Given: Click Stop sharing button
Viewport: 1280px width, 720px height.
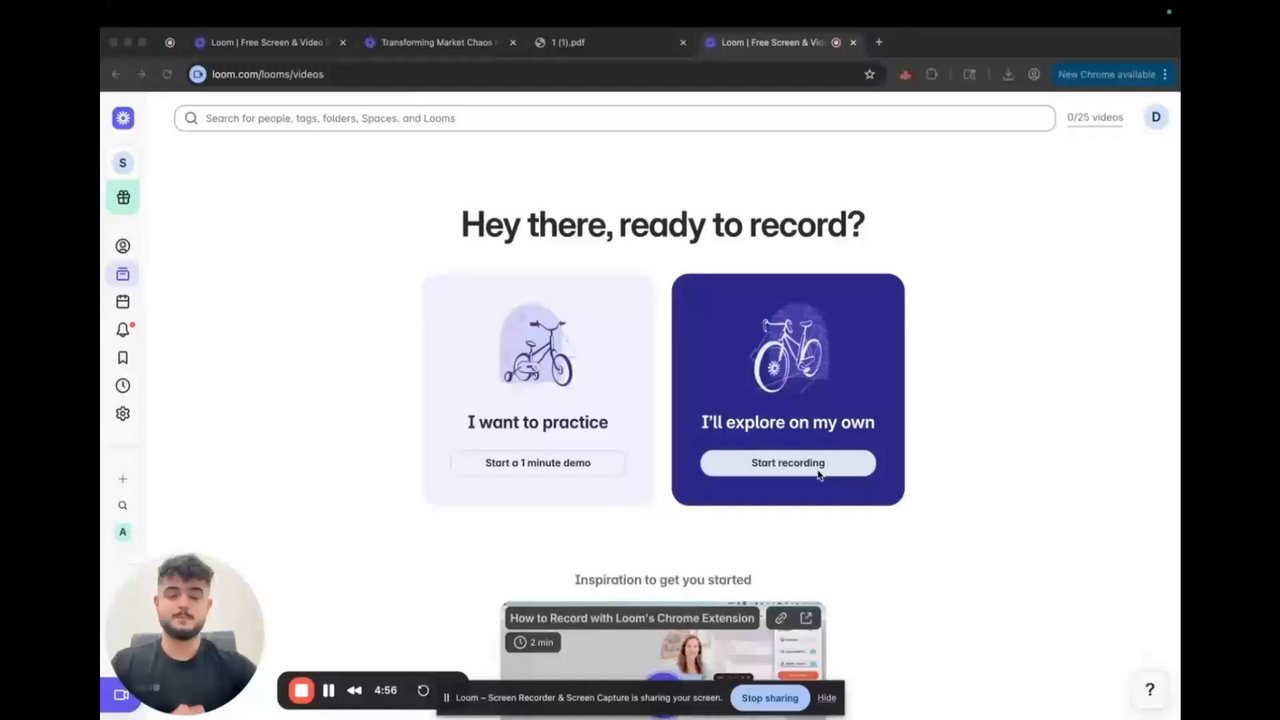Looking at the screenshot, I should click(x=770, y=698).
